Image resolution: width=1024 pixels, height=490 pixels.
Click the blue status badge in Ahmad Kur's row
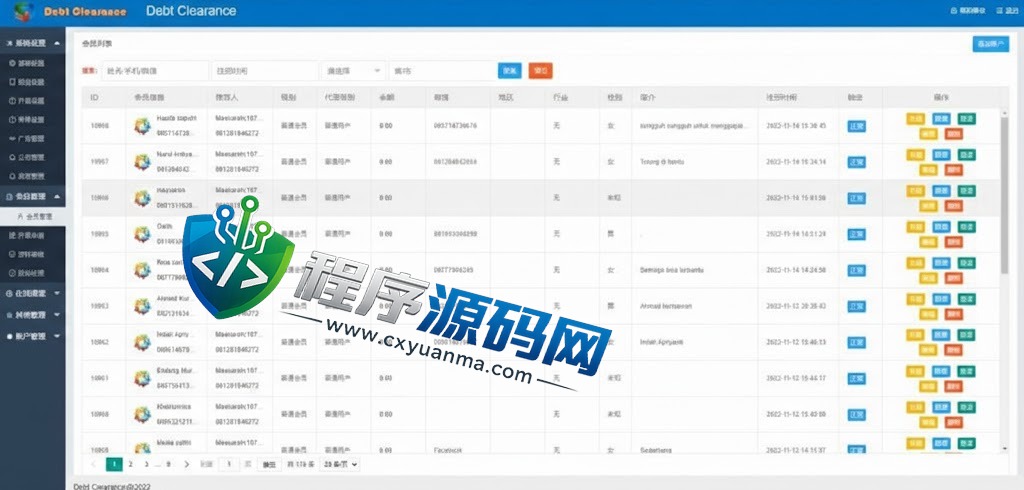click(856, 306)
